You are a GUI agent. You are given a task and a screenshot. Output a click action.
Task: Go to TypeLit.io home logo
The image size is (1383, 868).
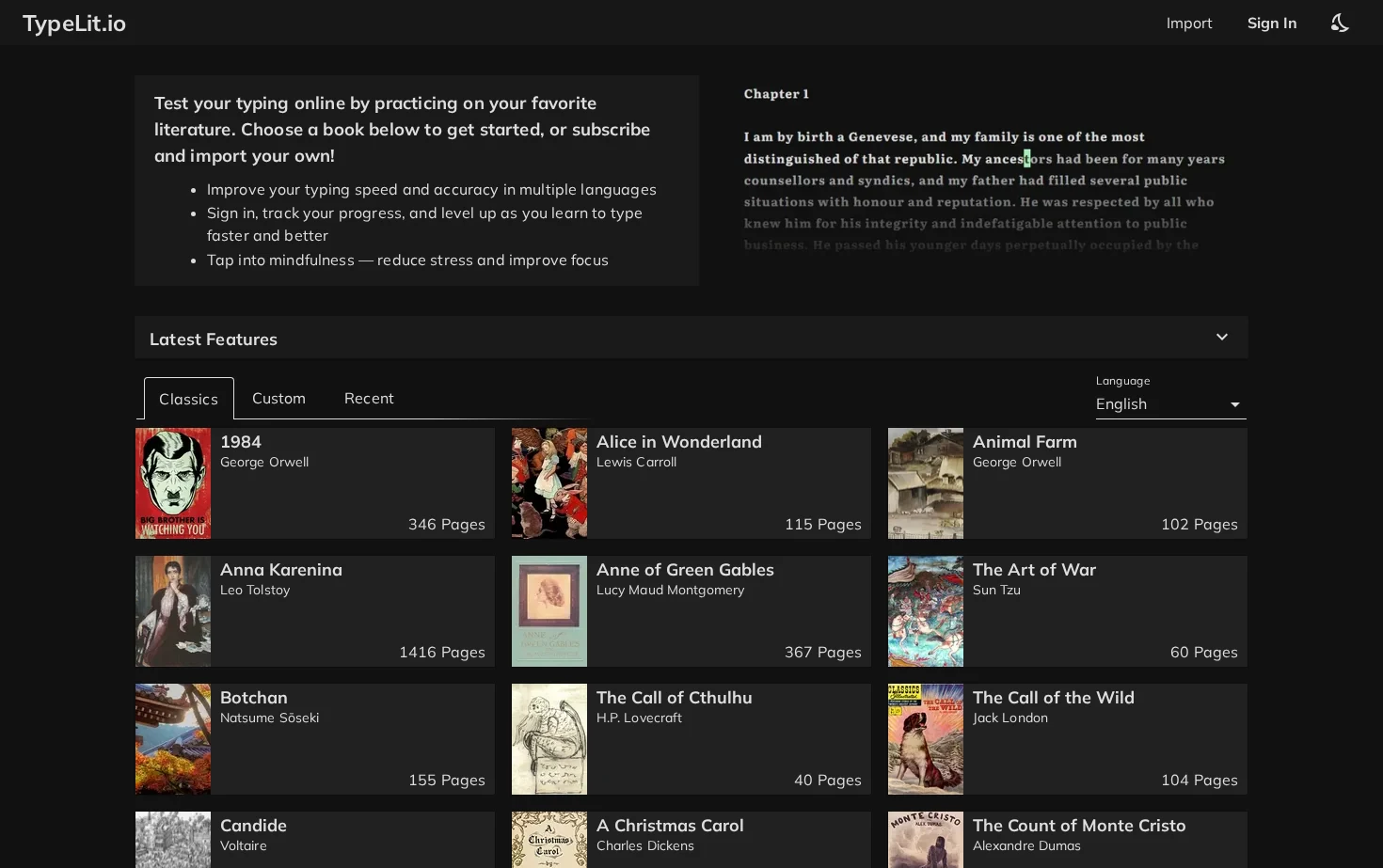click(74, 23)
